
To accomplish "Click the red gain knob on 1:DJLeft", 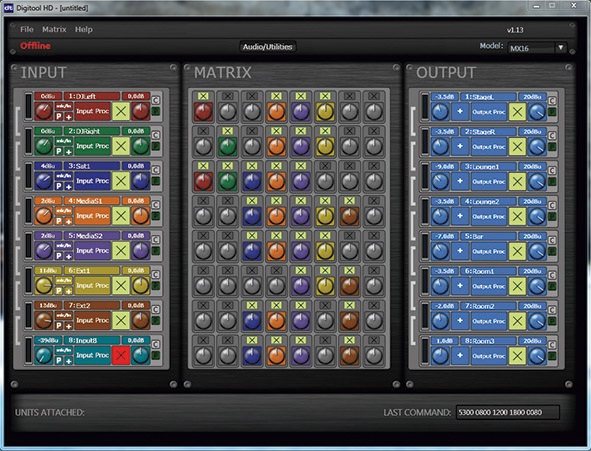I will click(x=44, y=111).
